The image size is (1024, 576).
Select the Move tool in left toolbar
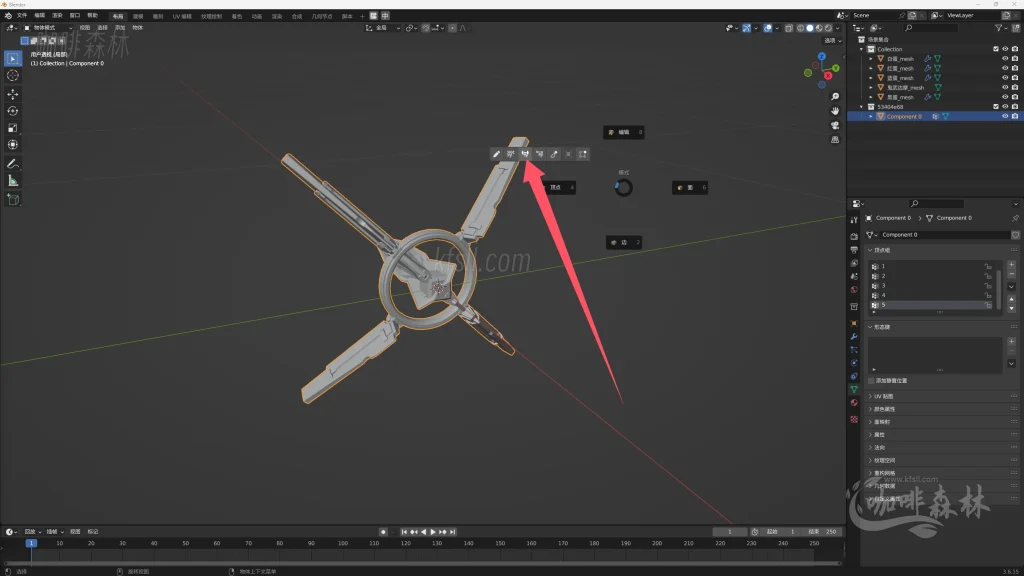[13, 93]
